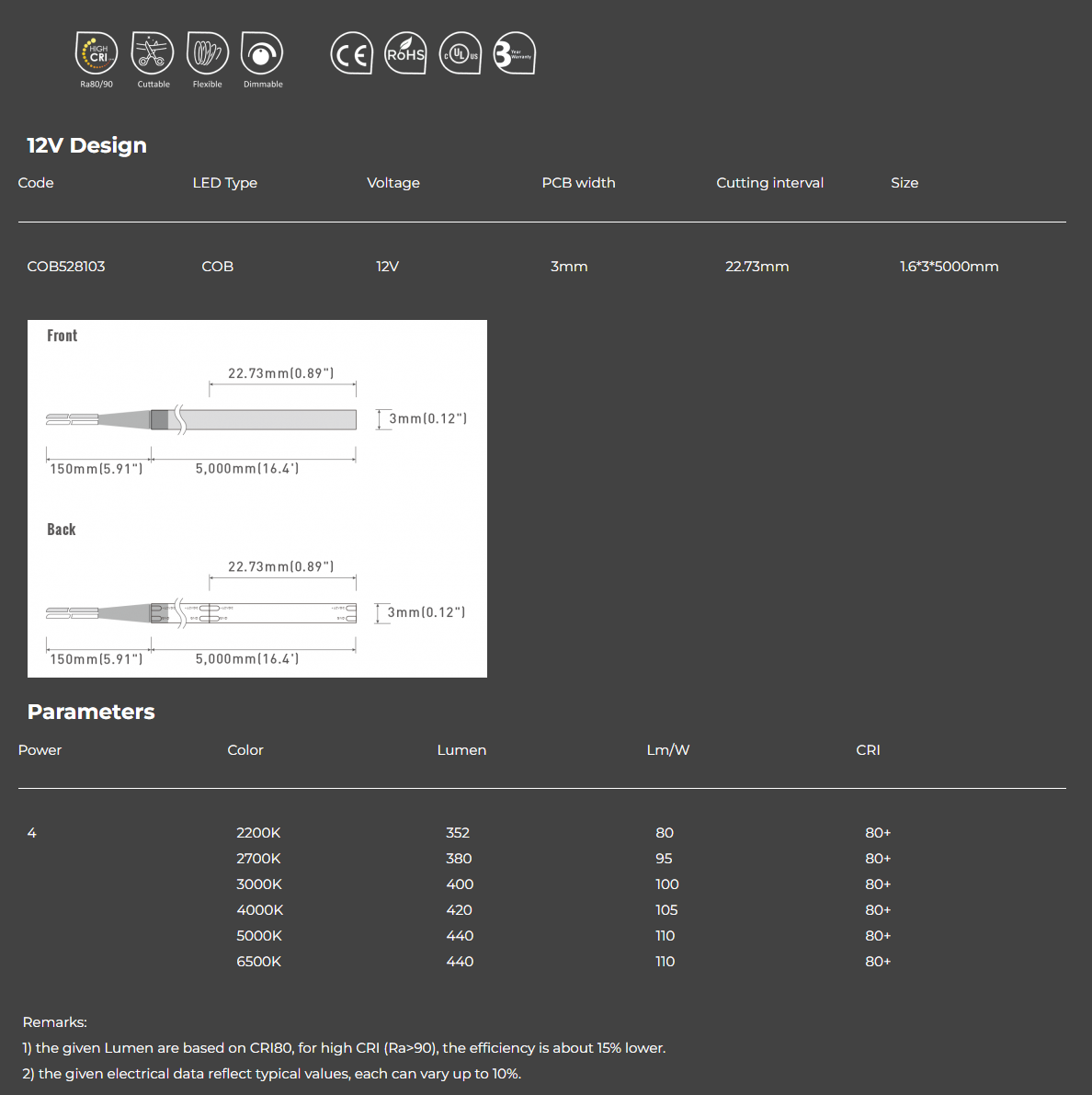Image resolution: width=1092 pixels, height=1095 pixels.
Task: Select the Cuttable scissors icon
Action: click(152, 53)
